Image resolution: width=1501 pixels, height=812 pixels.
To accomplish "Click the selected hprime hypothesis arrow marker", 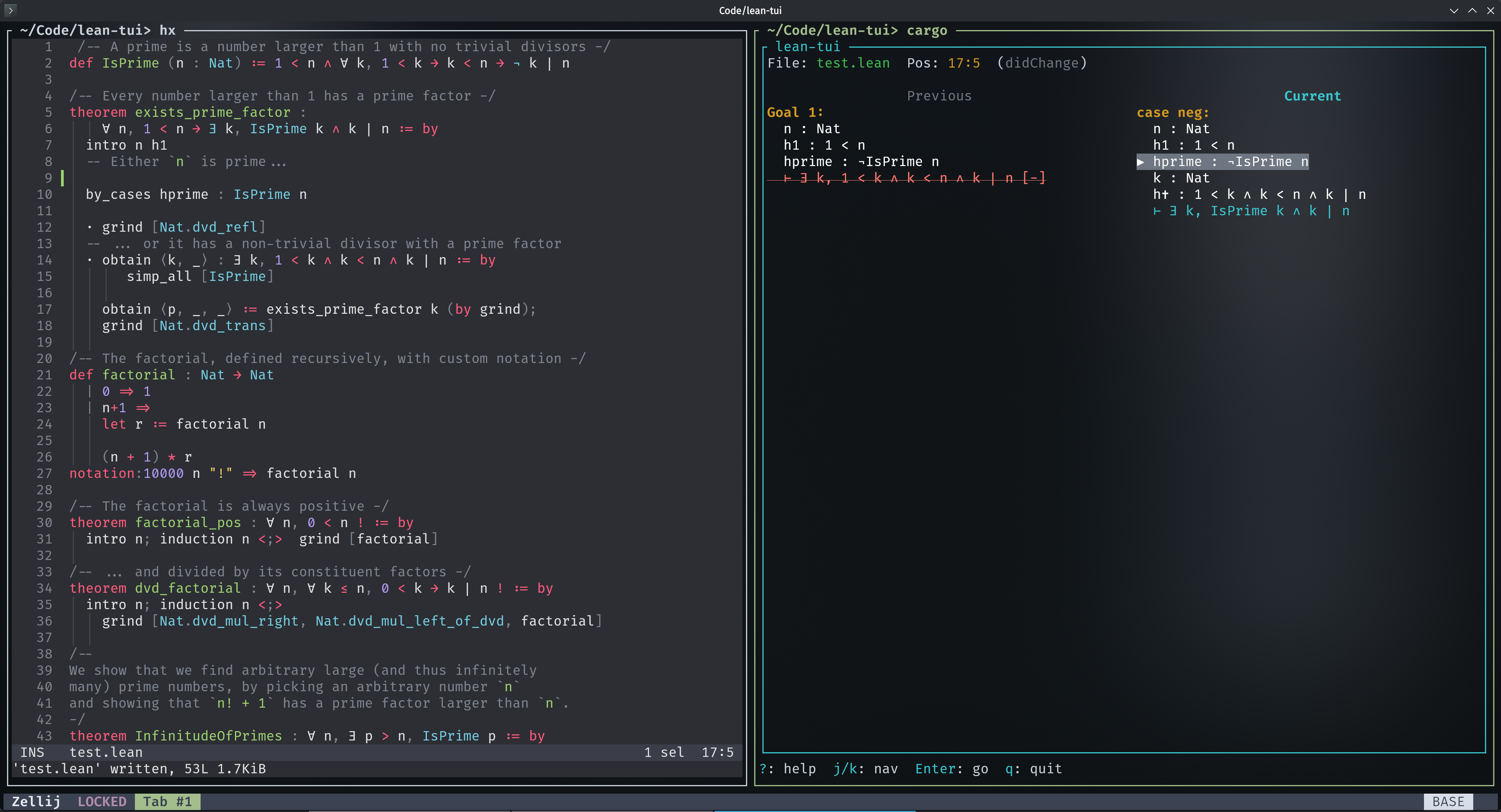I will 1141,162.
